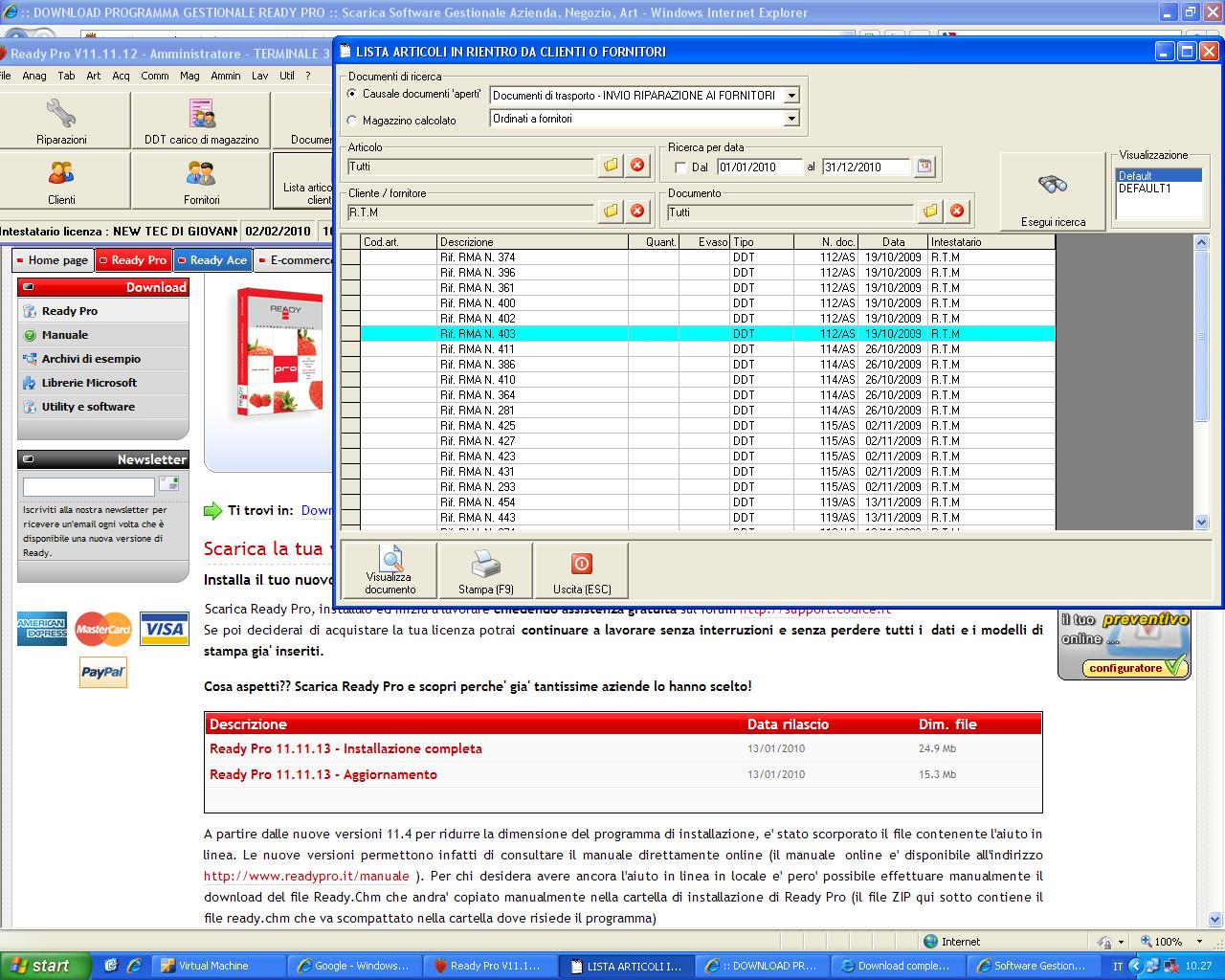Select DEFAULT1 in the Visualizzazione list
This screenshot has height=980, width=1225.
[x=1145, y=189]
